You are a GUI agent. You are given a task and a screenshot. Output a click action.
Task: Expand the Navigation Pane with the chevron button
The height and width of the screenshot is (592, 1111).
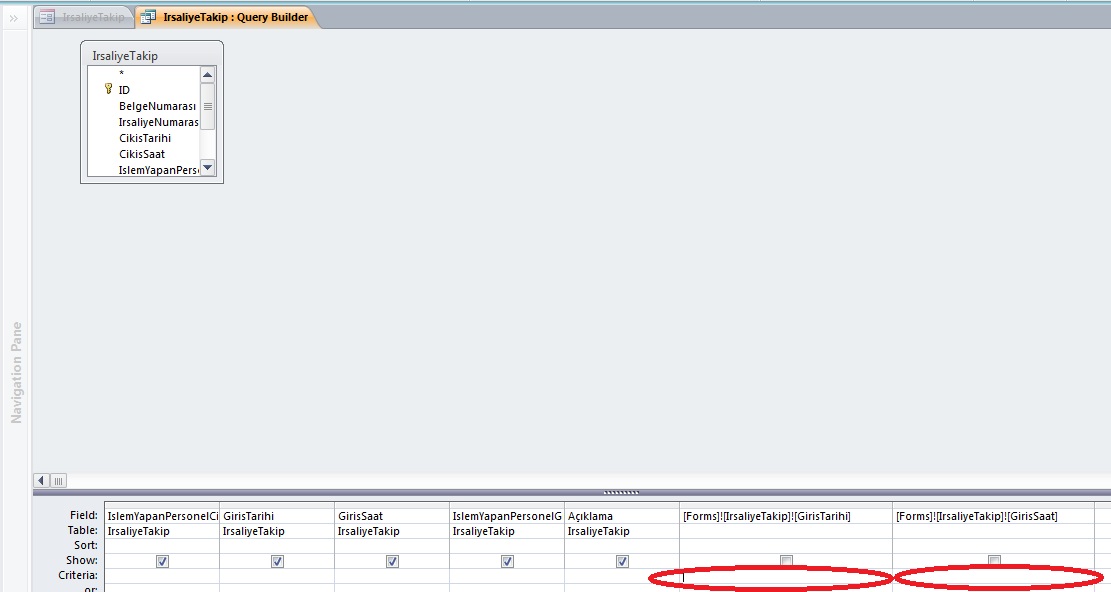[x=14, y=17]
